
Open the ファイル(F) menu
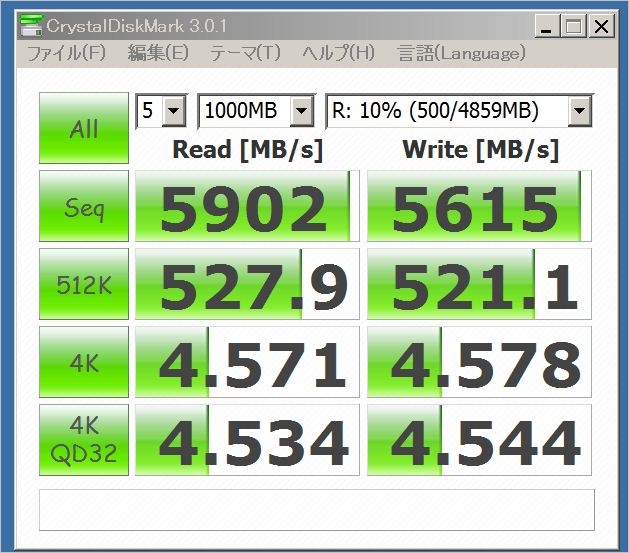[x=66, y=53]
